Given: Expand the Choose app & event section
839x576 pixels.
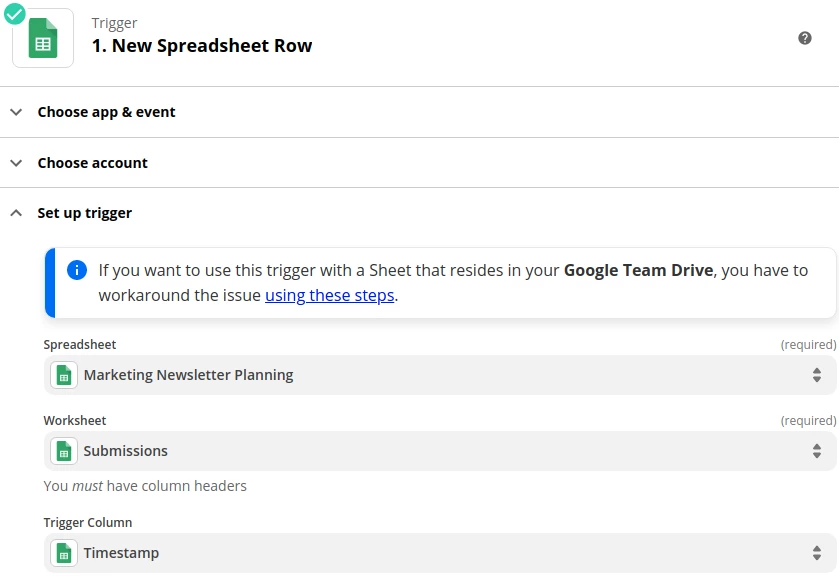Looking at the screenshot, I should point(16,112).
